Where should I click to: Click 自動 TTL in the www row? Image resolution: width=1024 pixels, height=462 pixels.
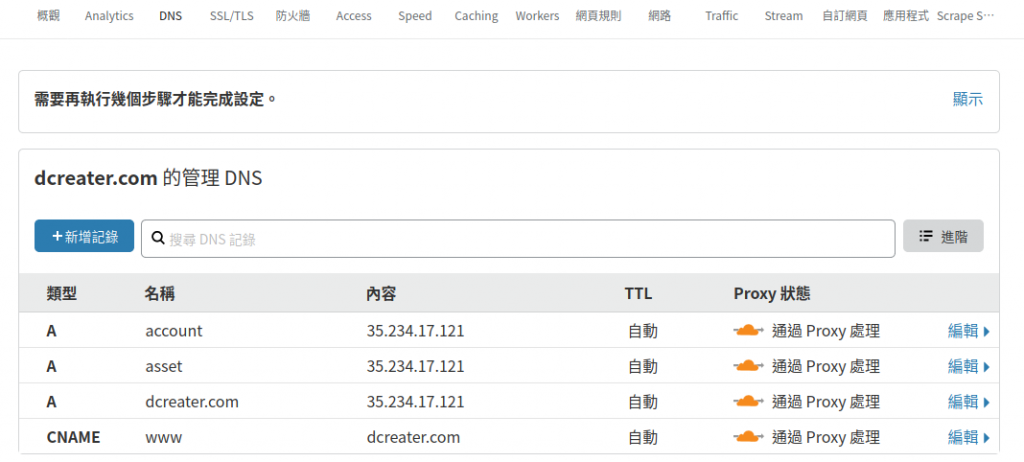tap(643, 437)
